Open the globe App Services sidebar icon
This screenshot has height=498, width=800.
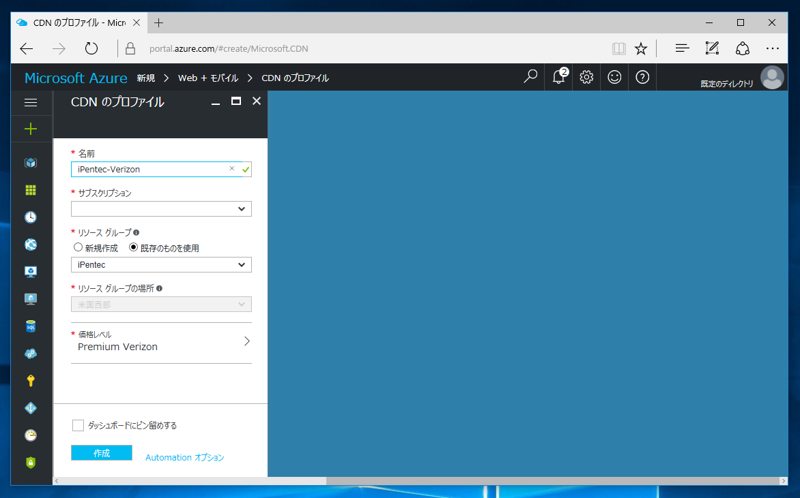(x=31, y=244)
